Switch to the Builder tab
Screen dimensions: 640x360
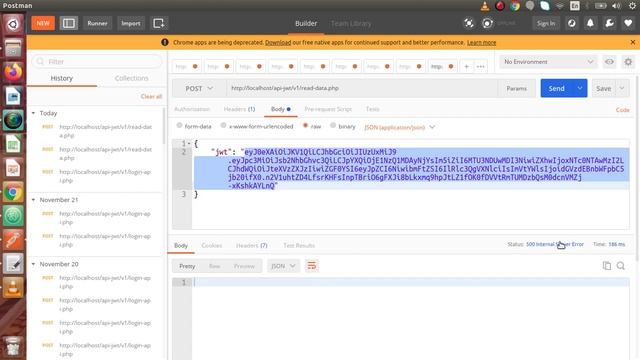pos(306,23)
